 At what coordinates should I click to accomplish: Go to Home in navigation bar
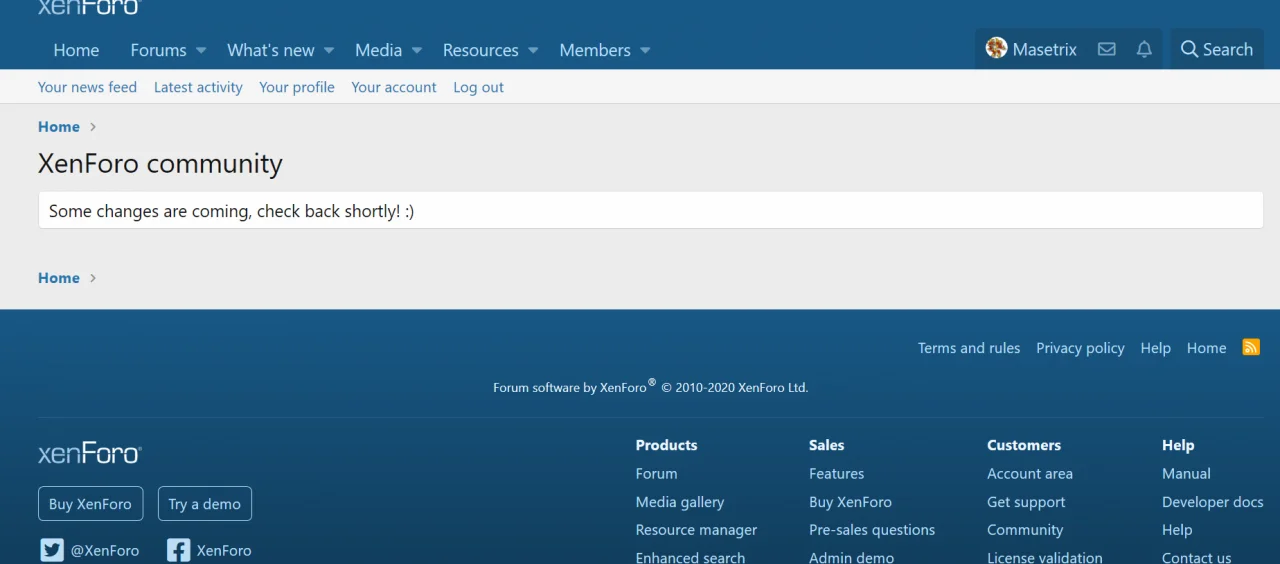pos(76,50)
